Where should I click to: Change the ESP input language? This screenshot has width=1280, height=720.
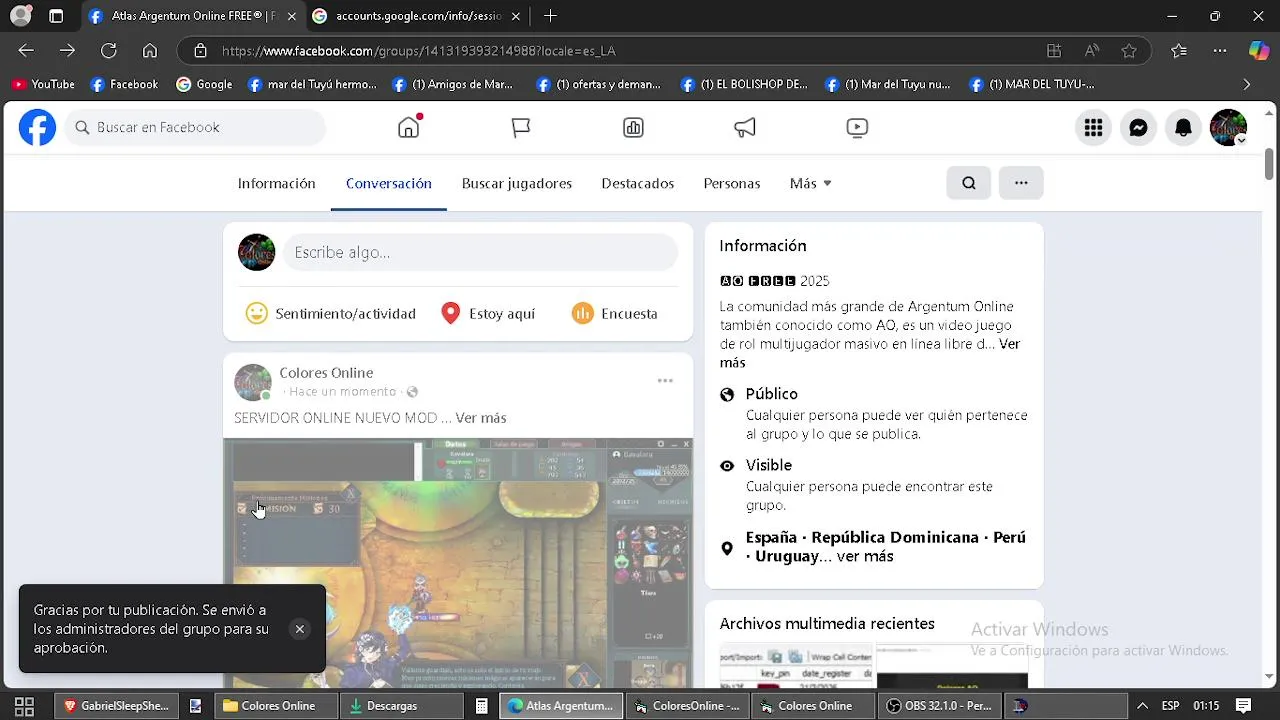coord(1170,706)
